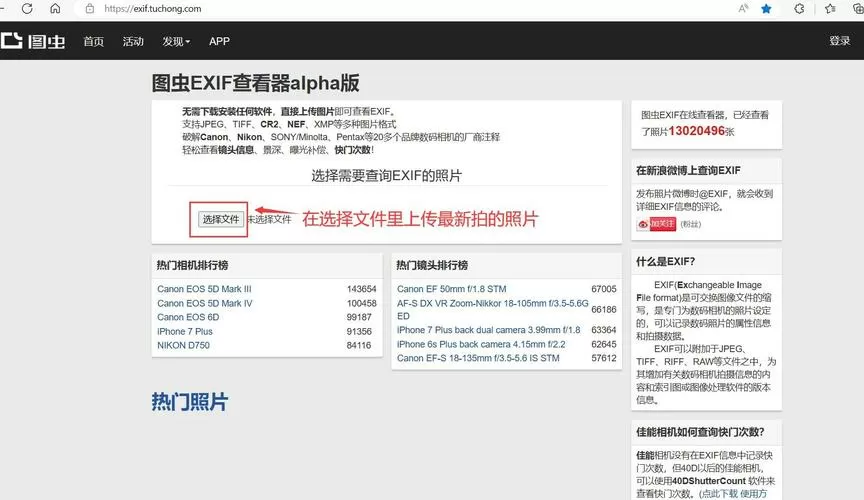Toggle the blue favorite star icon
The width and height of the screenshot is (864, 500).
(766, 9)
